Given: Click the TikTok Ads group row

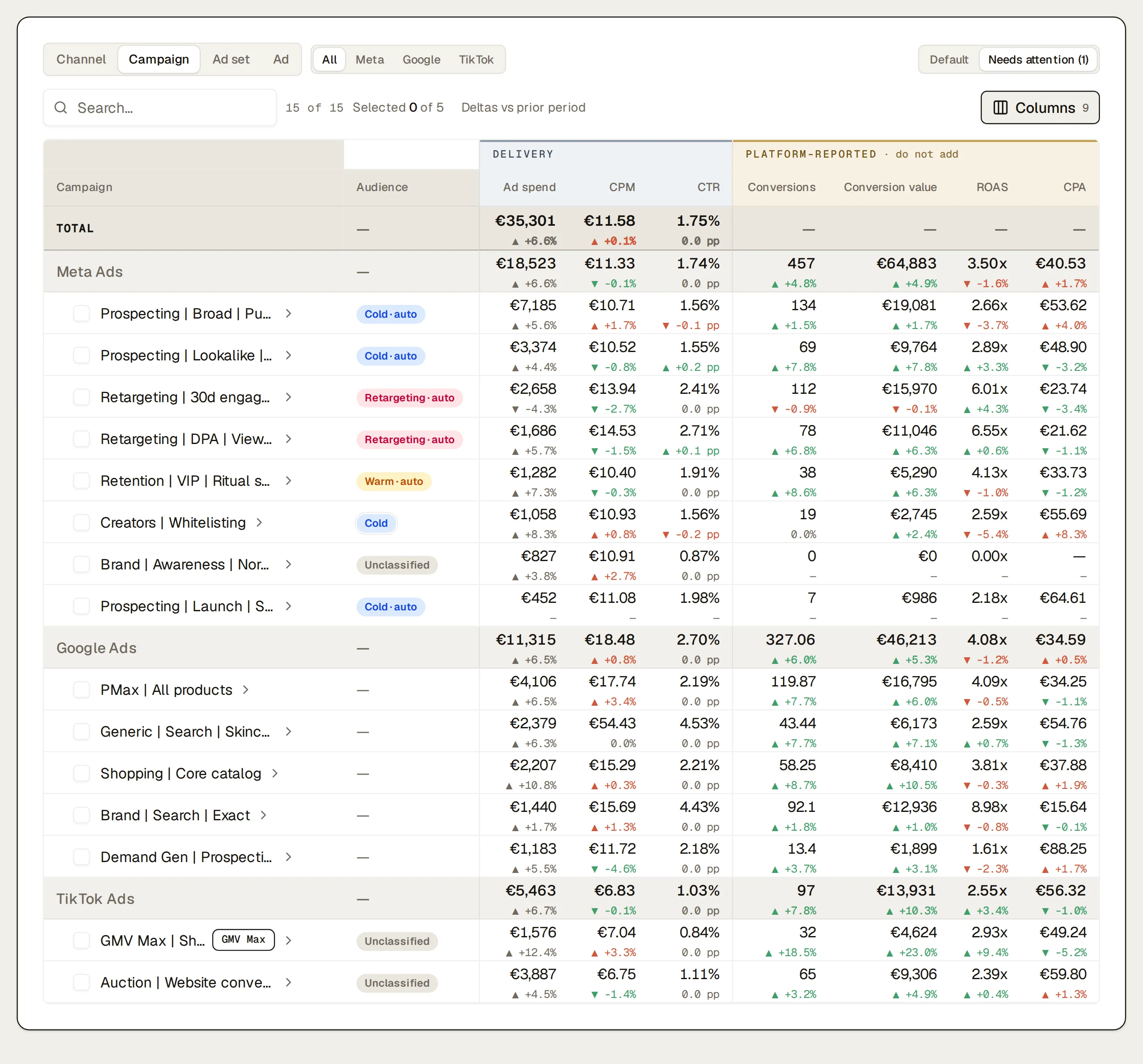Looking at the screenshot, I should (x=571, y=898).
